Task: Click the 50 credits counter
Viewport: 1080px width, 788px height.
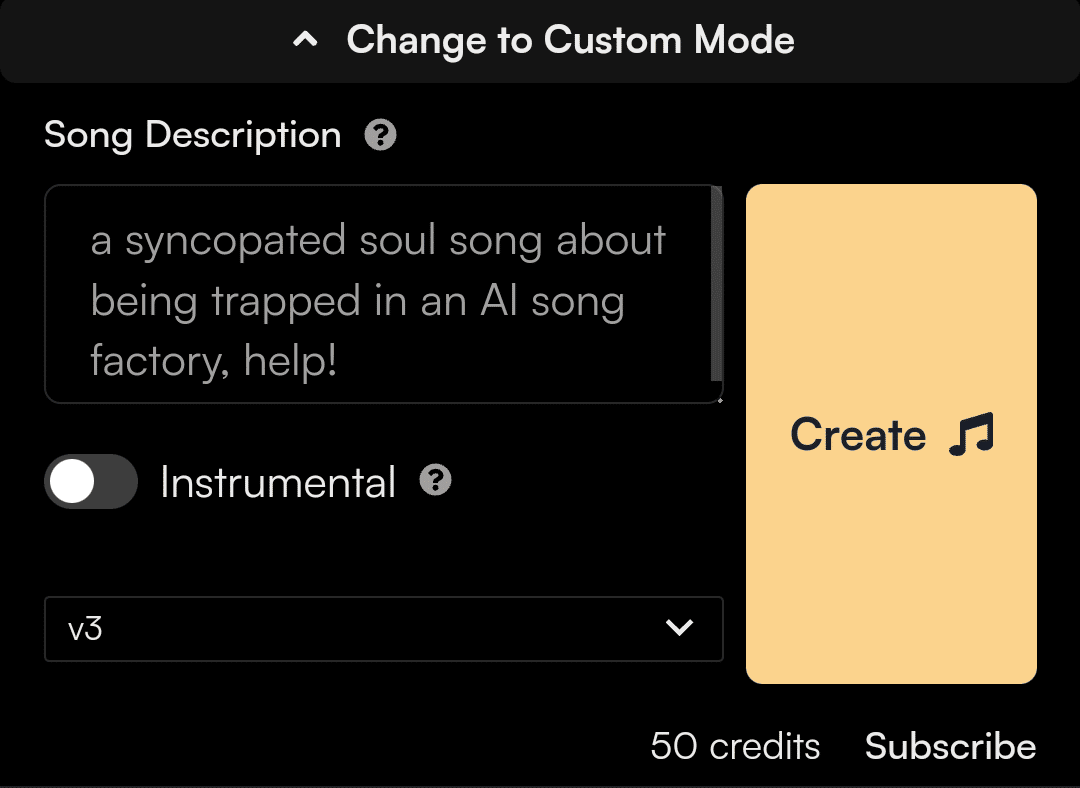Action: pos(735,746)
